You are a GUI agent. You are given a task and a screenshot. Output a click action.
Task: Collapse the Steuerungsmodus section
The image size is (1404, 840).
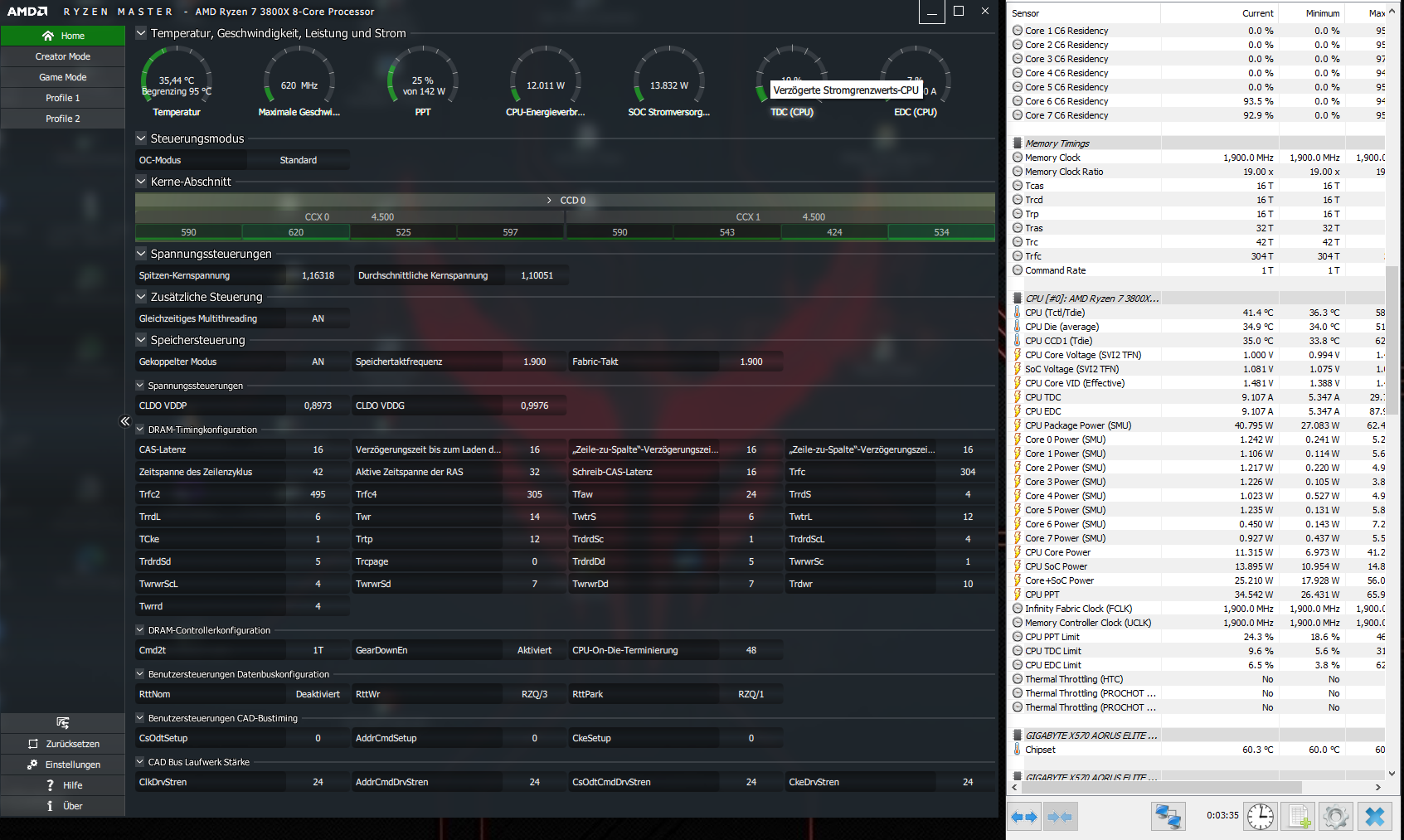click(x=141, y=138)
